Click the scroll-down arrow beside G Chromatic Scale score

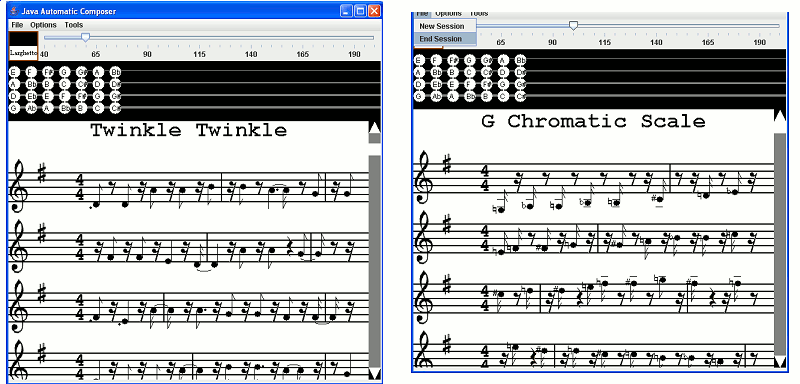[780, 362]
